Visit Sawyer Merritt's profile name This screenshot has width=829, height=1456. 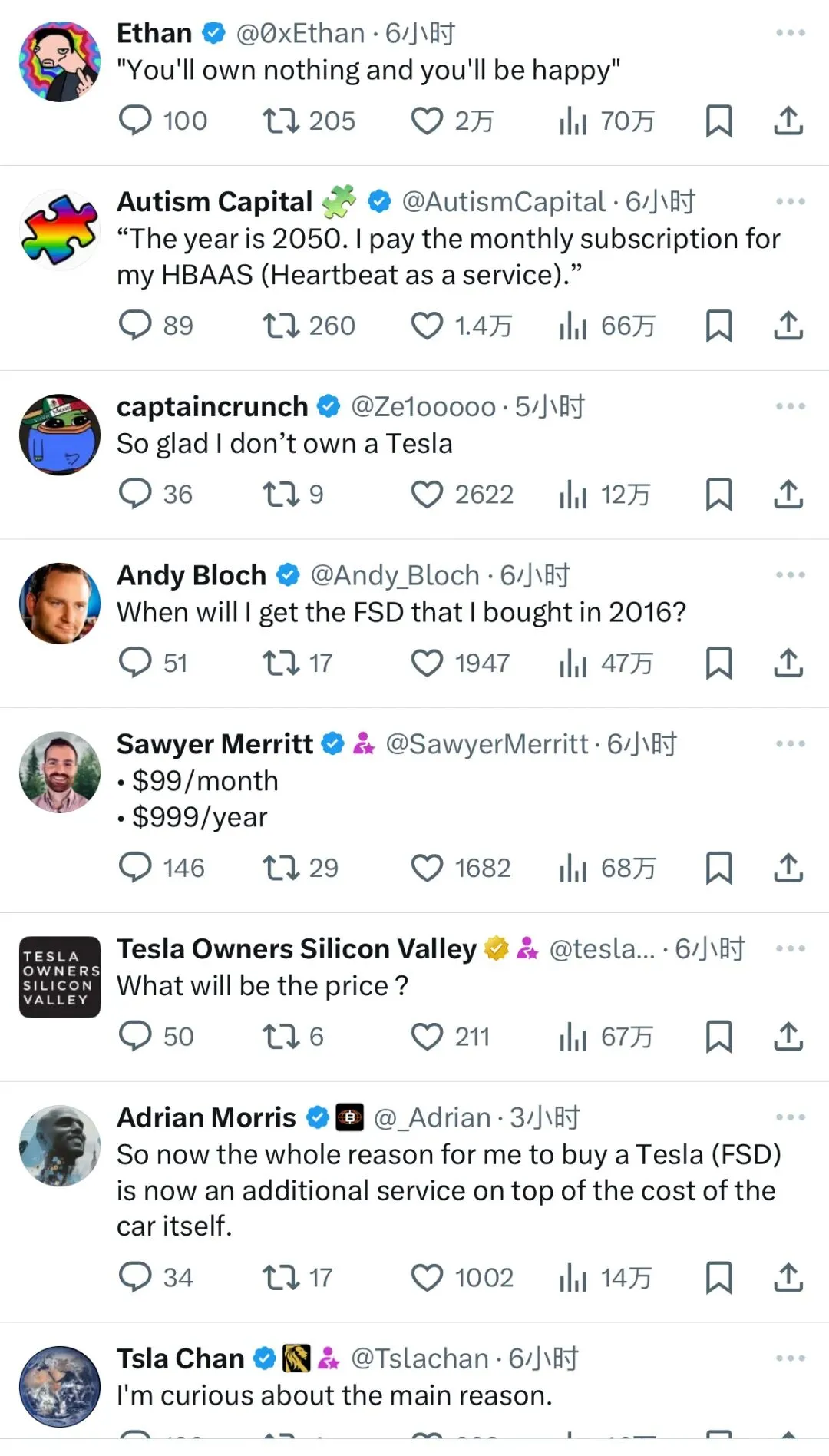215,743
